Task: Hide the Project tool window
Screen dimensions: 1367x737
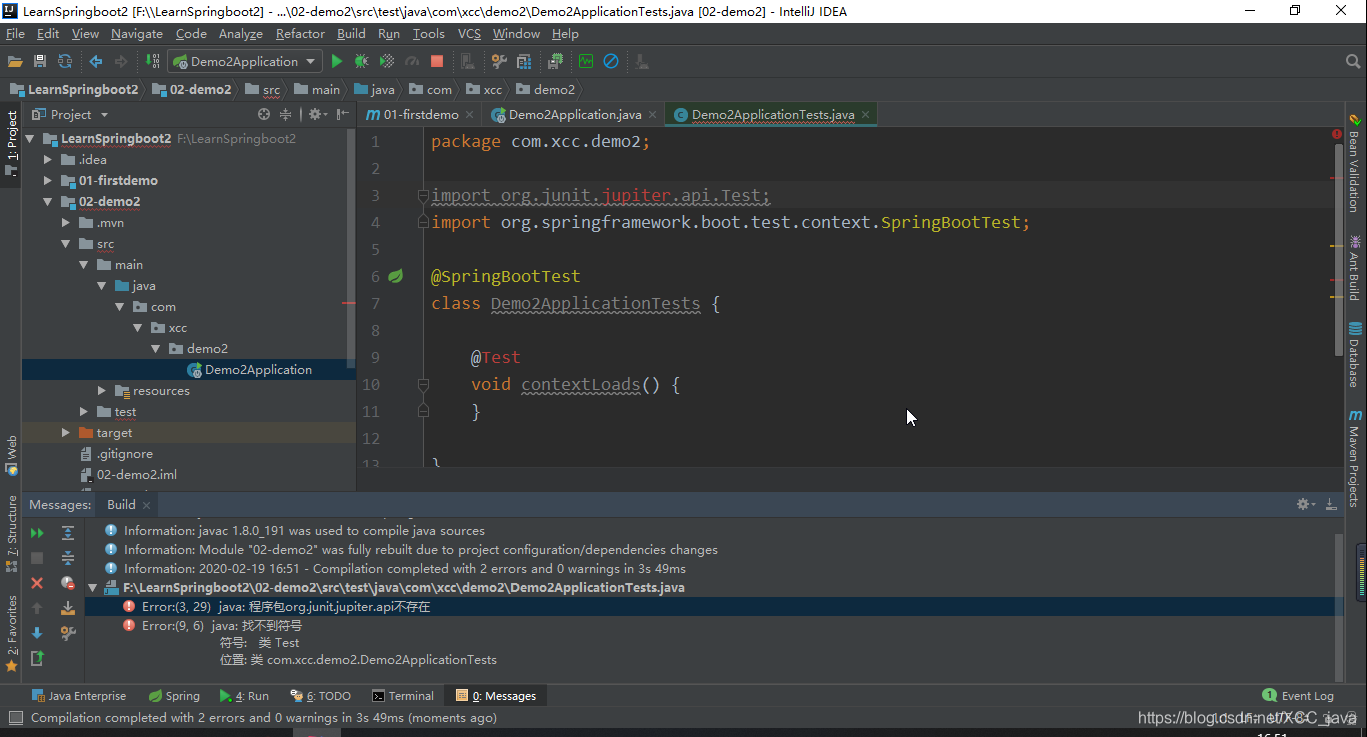Action: (x=343, y=114)
